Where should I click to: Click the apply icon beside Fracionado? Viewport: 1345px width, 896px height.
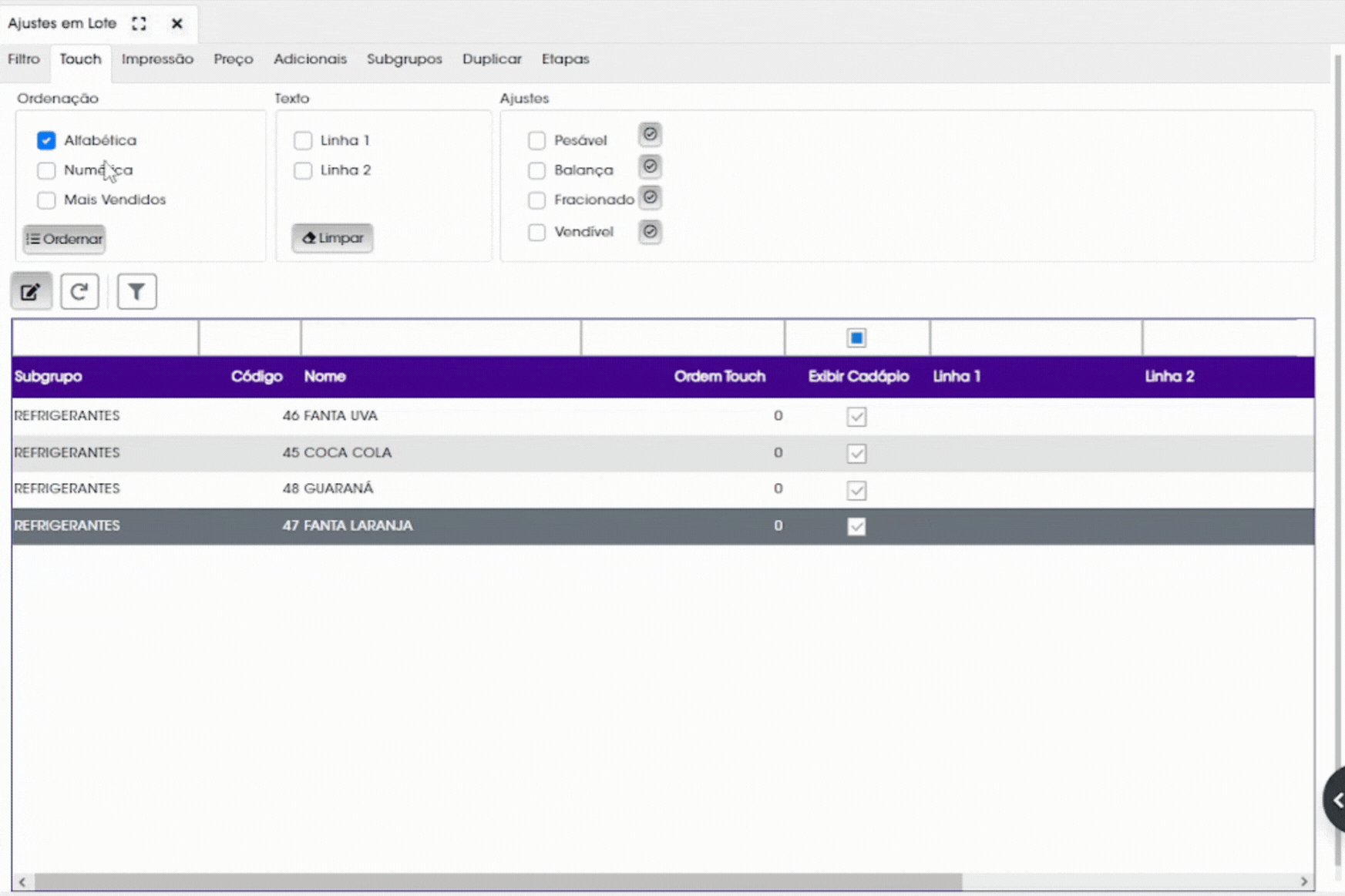(650, 198)
